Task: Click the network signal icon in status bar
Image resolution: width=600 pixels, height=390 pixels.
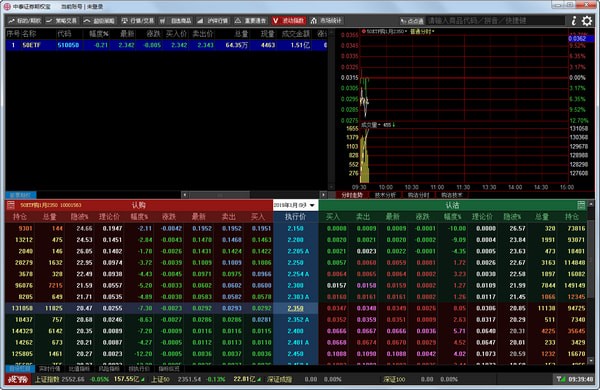Action: (561, 379)
